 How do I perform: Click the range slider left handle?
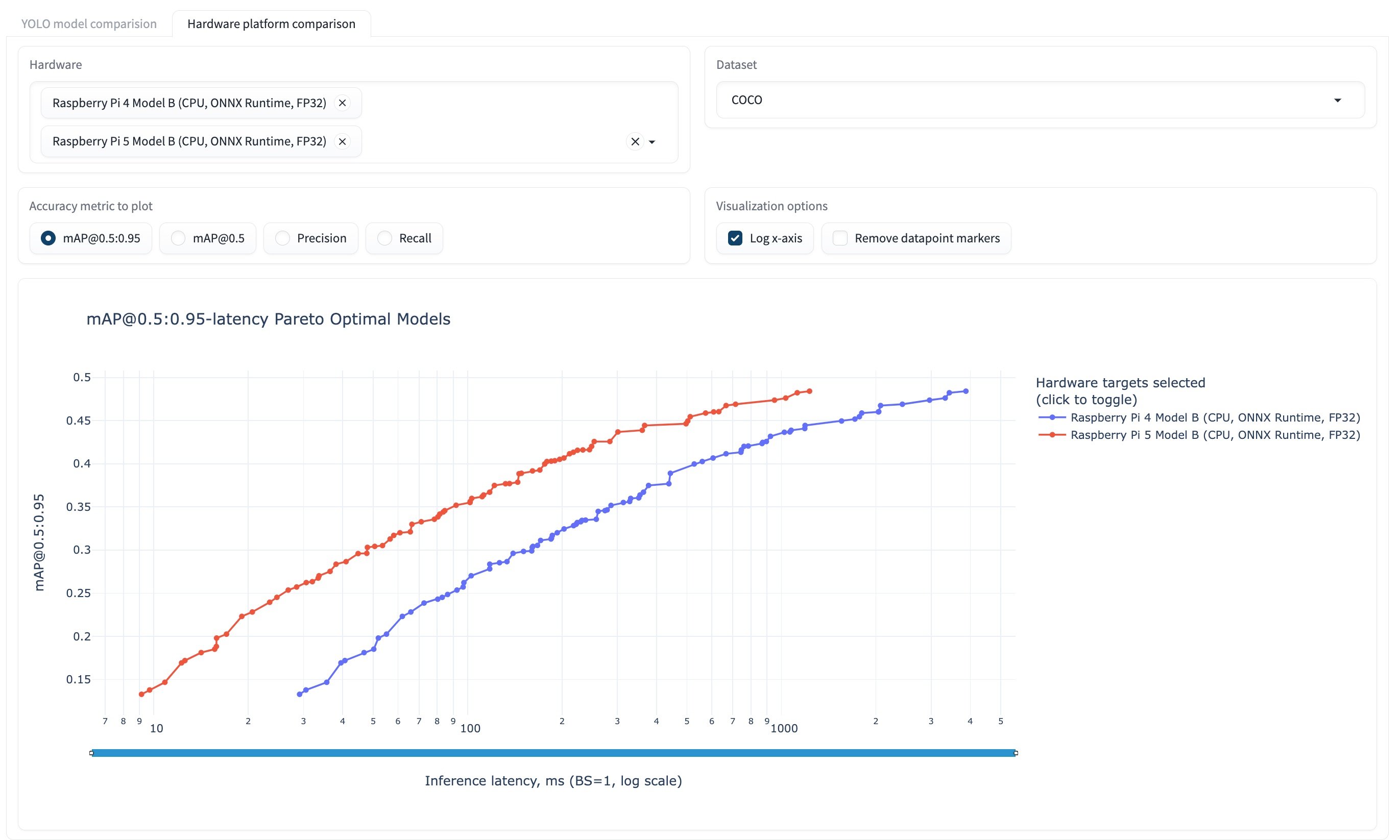click(91, 753)
